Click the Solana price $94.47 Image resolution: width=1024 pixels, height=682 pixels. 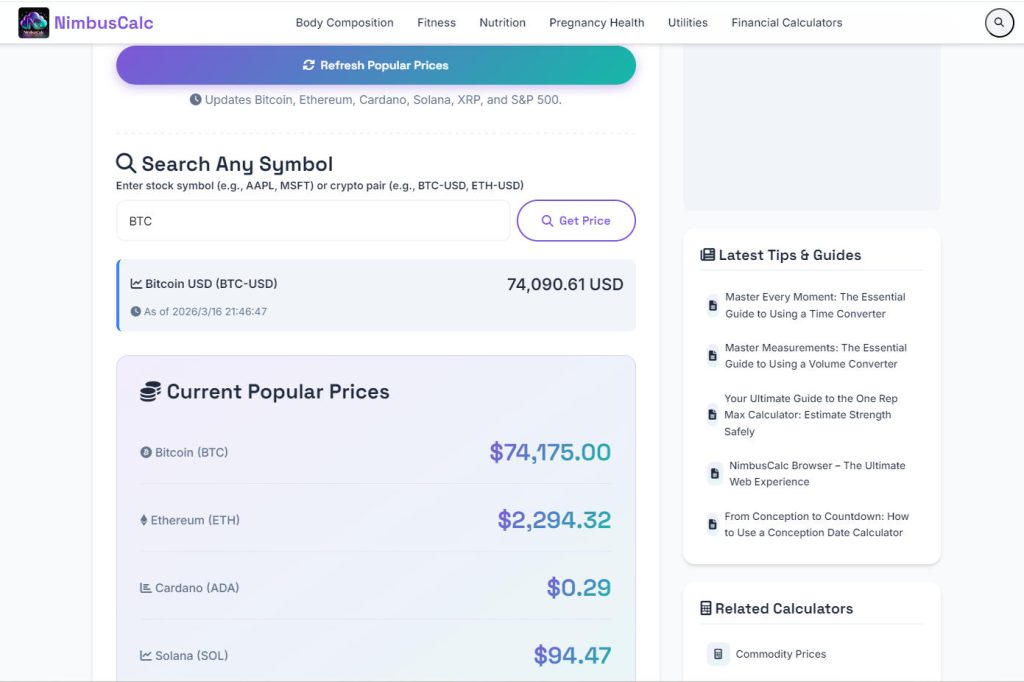(x=572, y=655)
